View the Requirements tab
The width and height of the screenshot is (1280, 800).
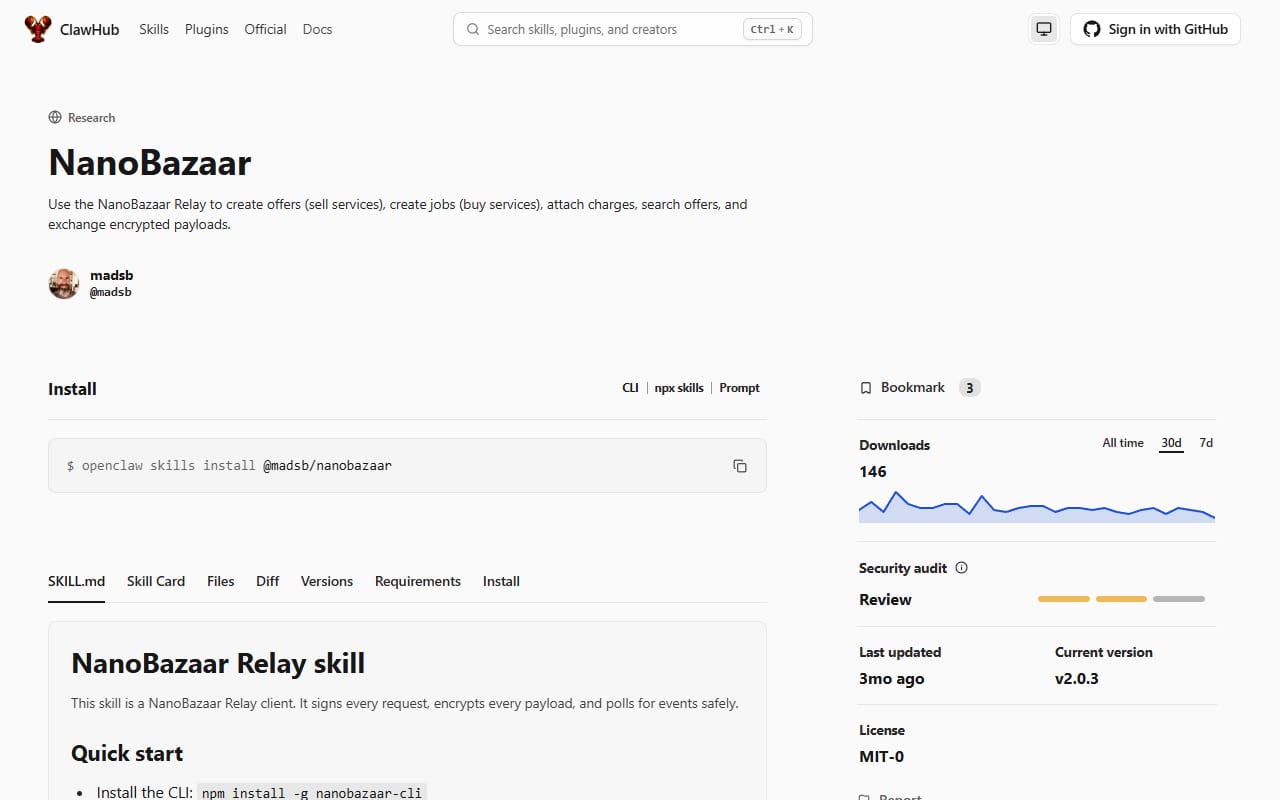pyautogui.click(x=418, y=581)
